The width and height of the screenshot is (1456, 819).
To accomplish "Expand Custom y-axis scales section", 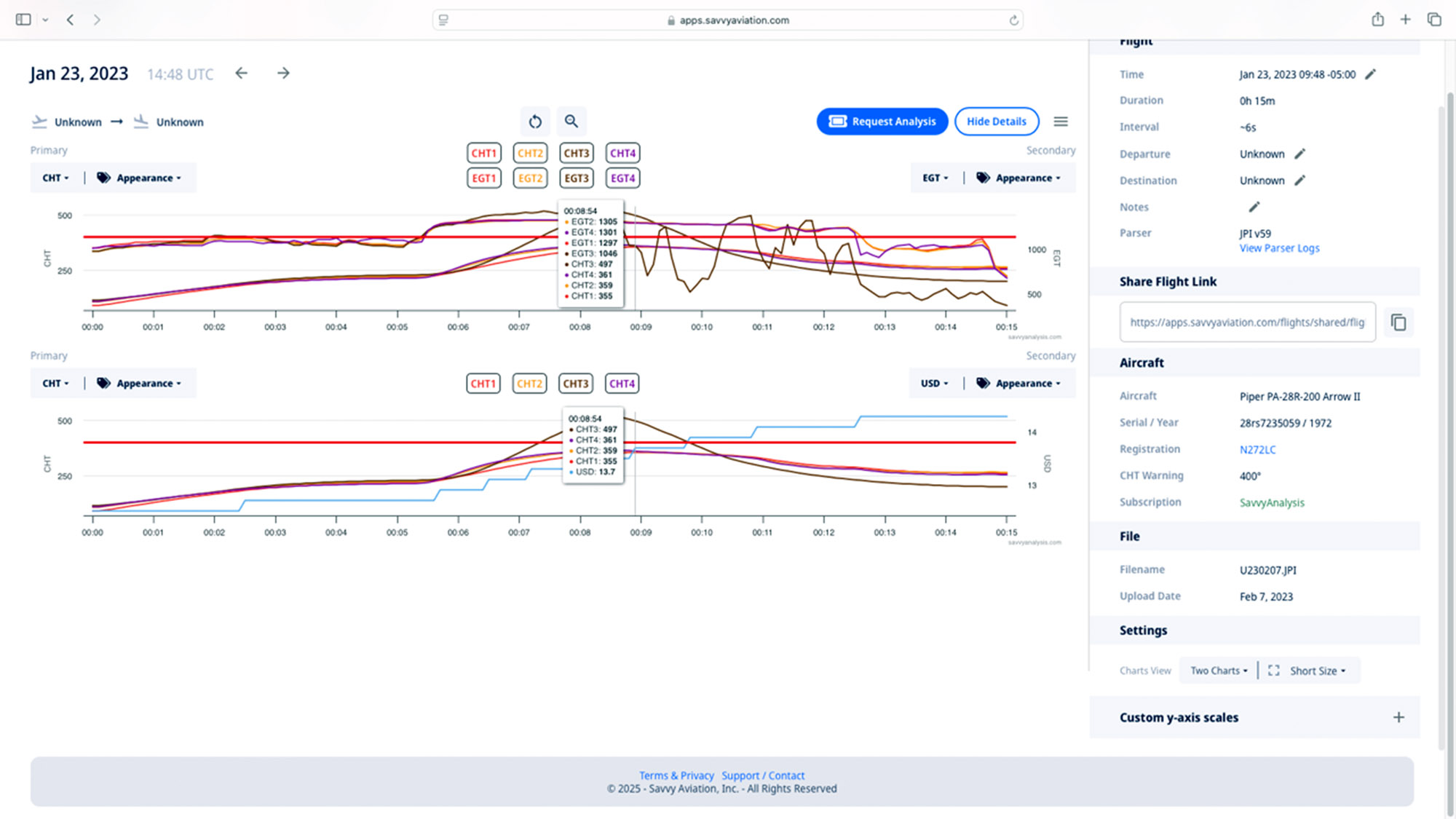I will click(x=1398, y=717).
